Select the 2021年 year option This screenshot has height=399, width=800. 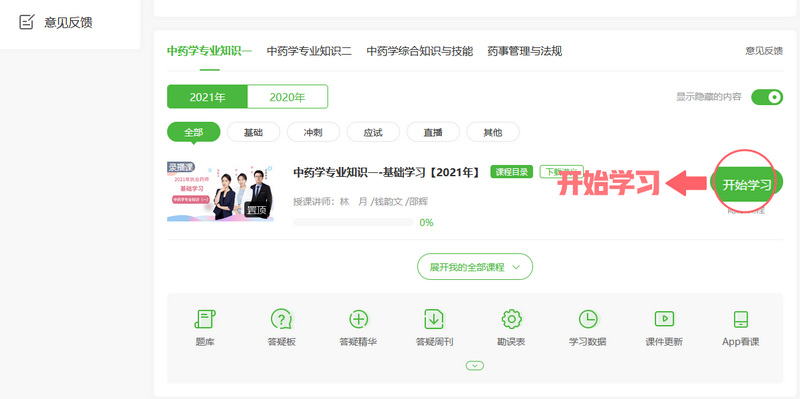(207, 97)
